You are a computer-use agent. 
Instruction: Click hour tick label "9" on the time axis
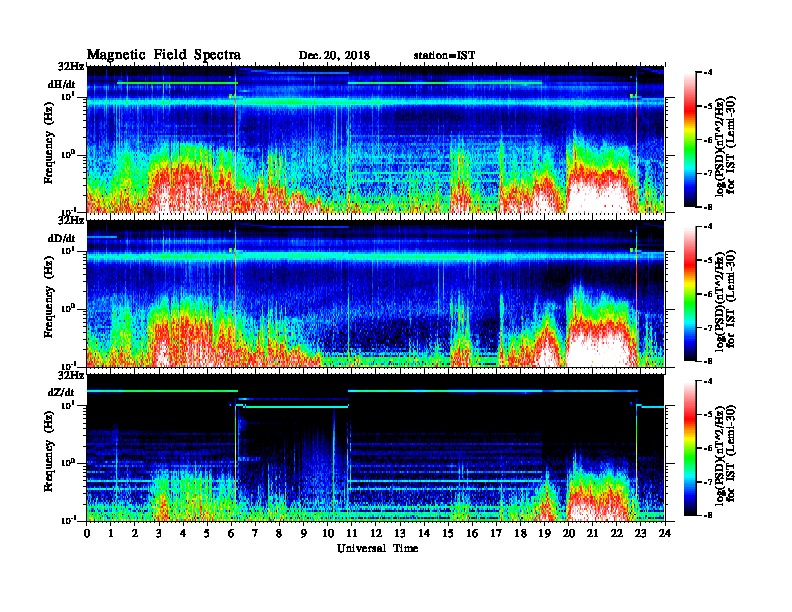click(304, 533)
